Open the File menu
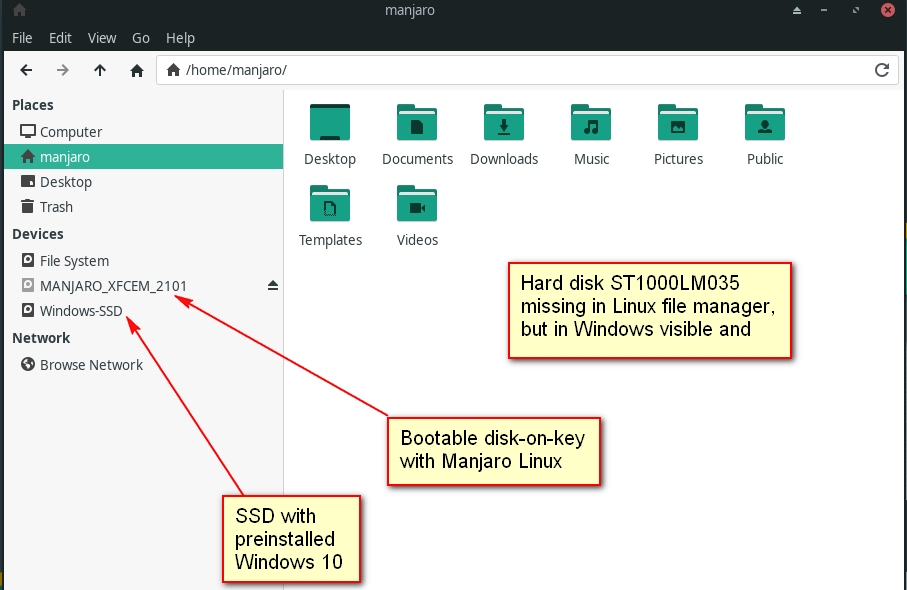The image size is (907, 590). tap(22, 38)
